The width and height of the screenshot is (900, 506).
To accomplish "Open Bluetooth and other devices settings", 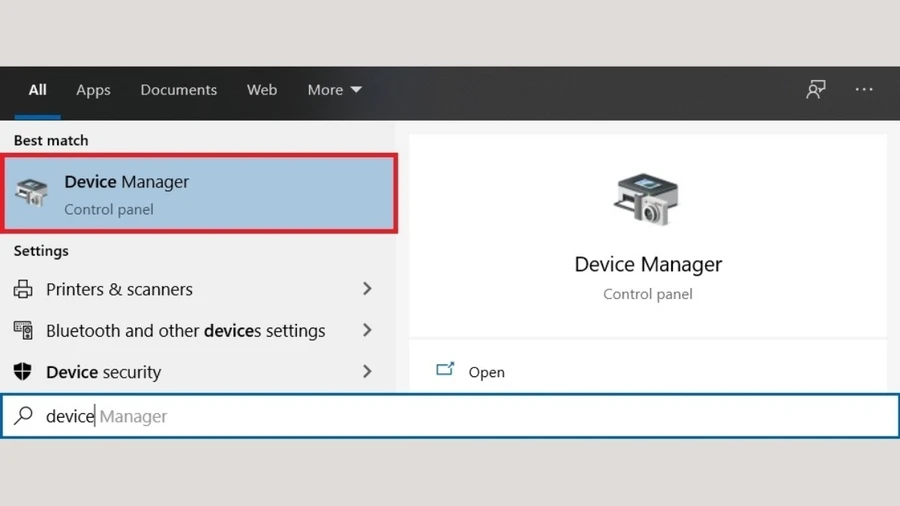I will pyautogui.click(x=198, y=330).
